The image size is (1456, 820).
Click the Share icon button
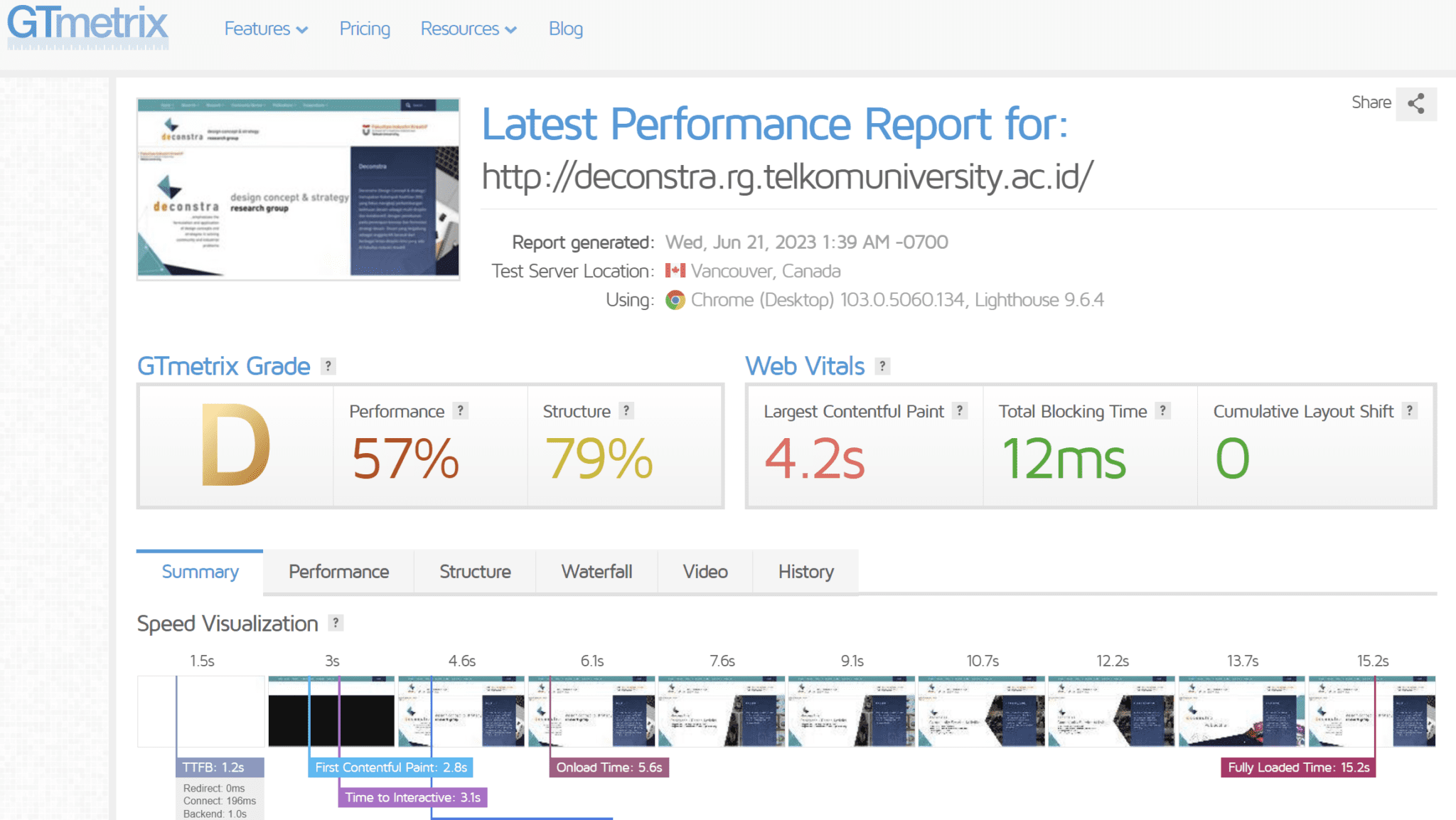pyautogui.click(x=1415, y=104)
